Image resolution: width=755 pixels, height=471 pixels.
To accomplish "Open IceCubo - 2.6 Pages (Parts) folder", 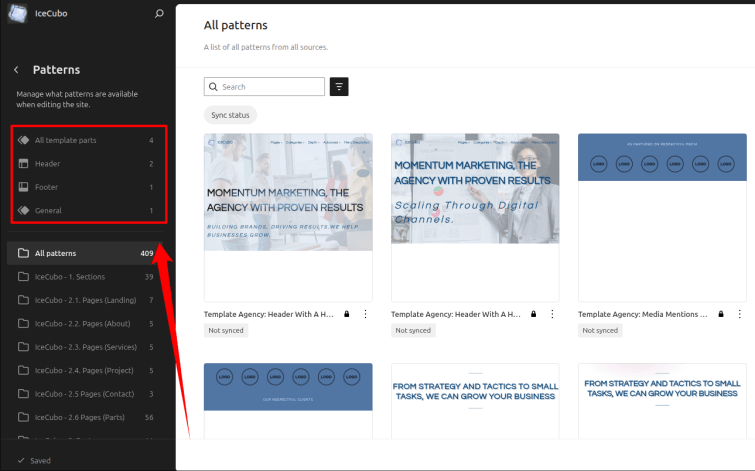I will point(85,417).
